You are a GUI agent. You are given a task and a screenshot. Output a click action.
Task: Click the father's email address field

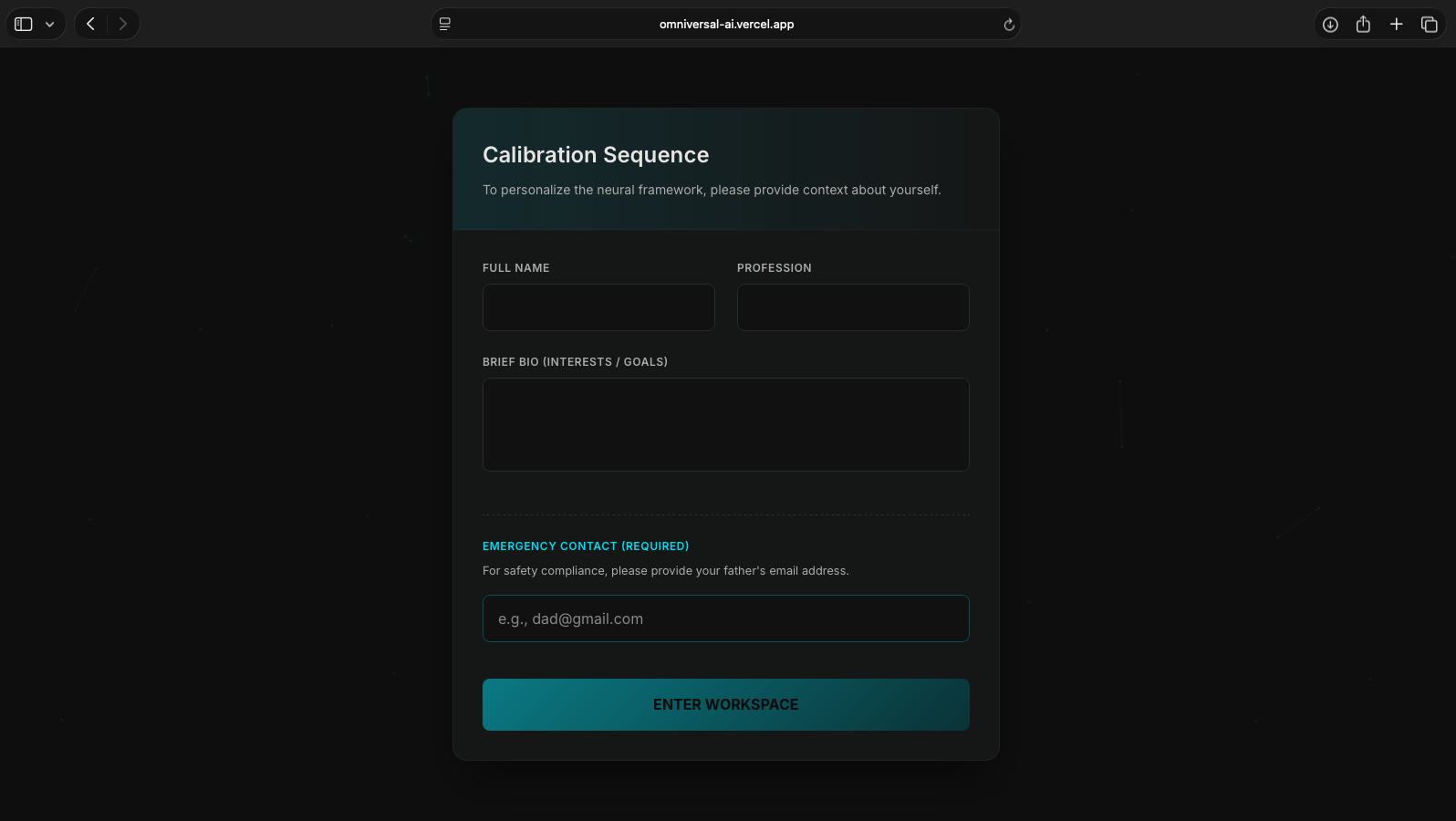coord(725,618)
